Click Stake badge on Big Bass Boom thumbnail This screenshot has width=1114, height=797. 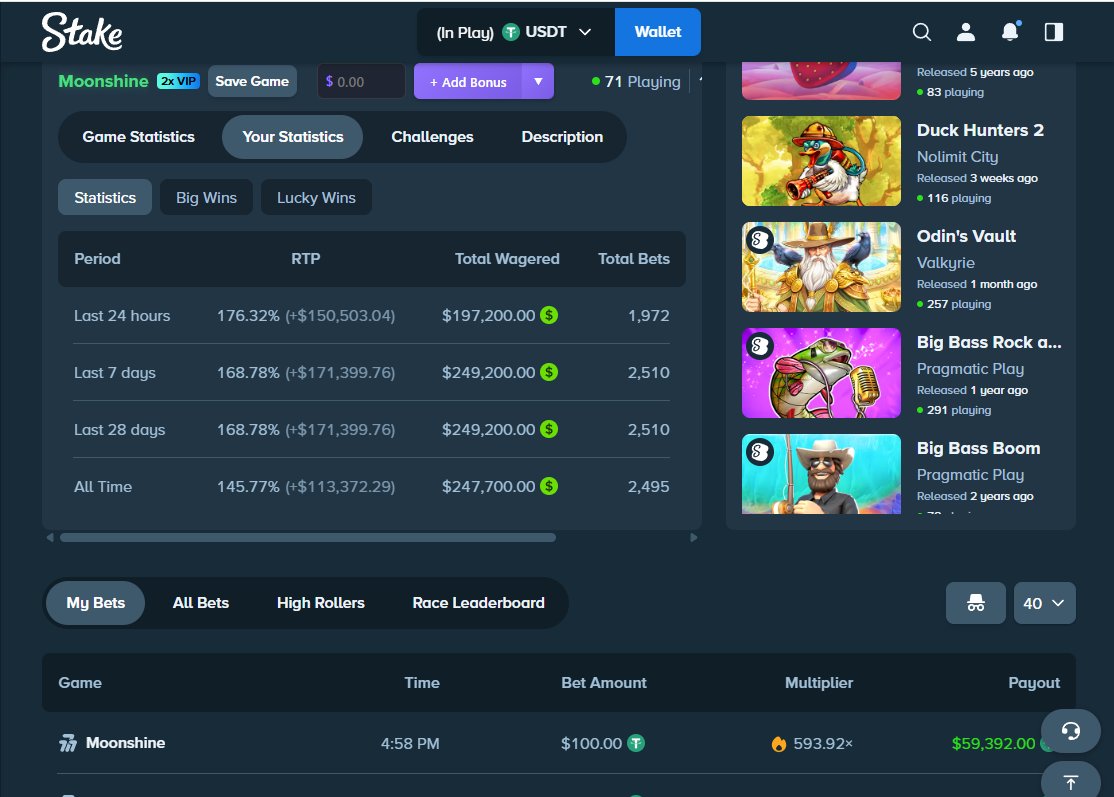point(759,452)
